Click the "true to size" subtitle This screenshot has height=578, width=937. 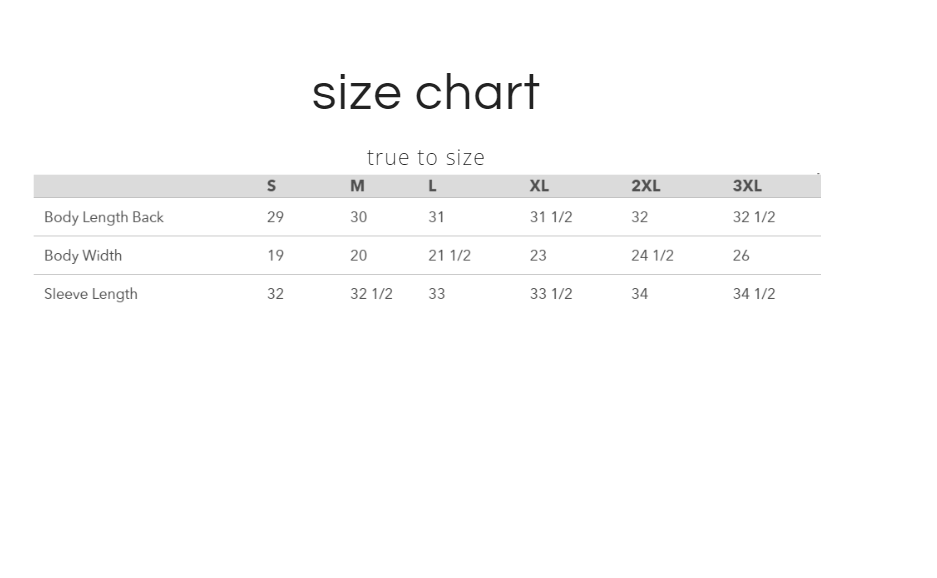425,158
